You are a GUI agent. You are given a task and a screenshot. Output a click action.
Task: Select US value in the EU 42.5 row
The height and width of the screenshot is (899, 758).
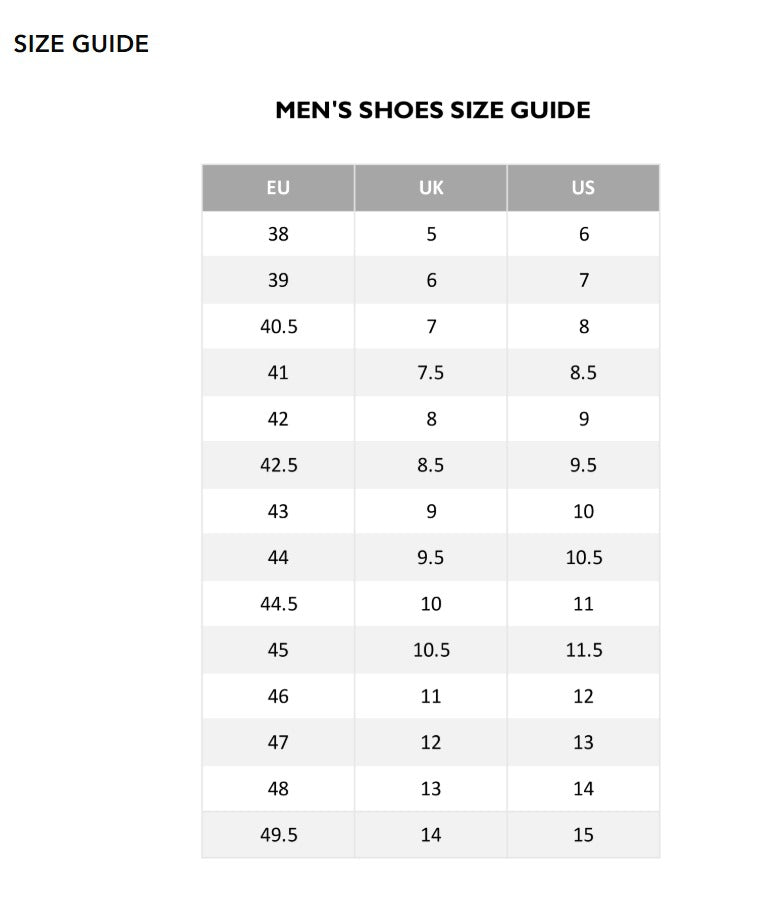(x=583, y=465)
